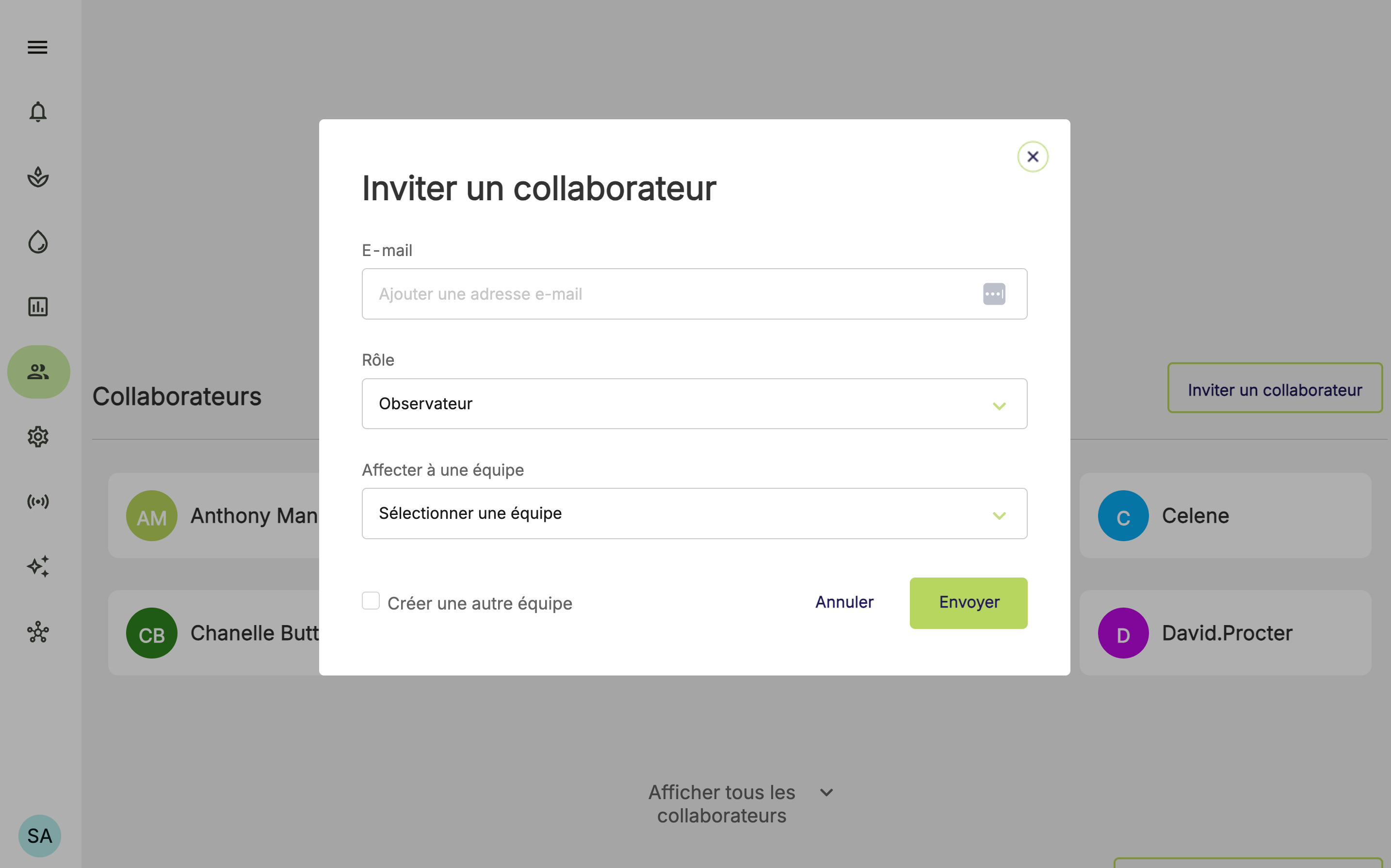
Task: Open the sparkles AI icon in sidebar
Action: coord(38,566)
